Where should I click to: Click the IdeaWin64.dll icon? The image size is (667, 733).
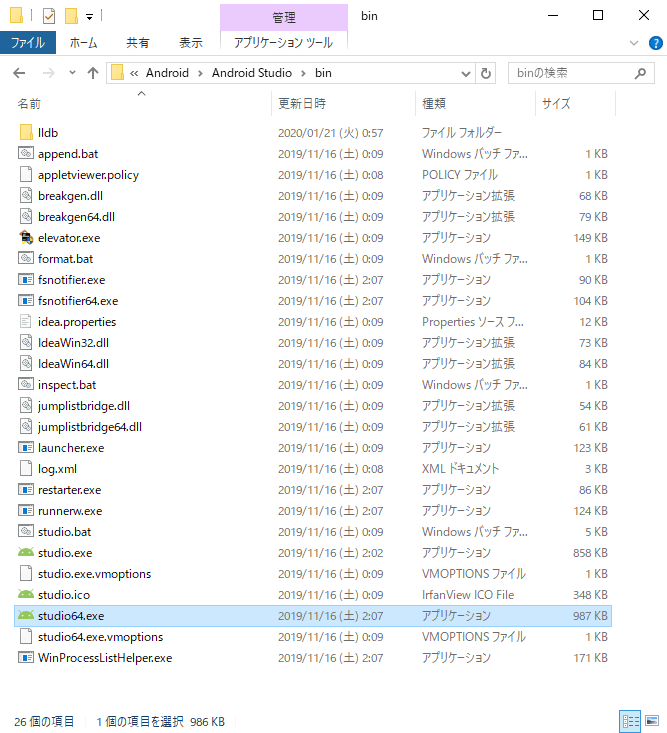coord(26,364)
